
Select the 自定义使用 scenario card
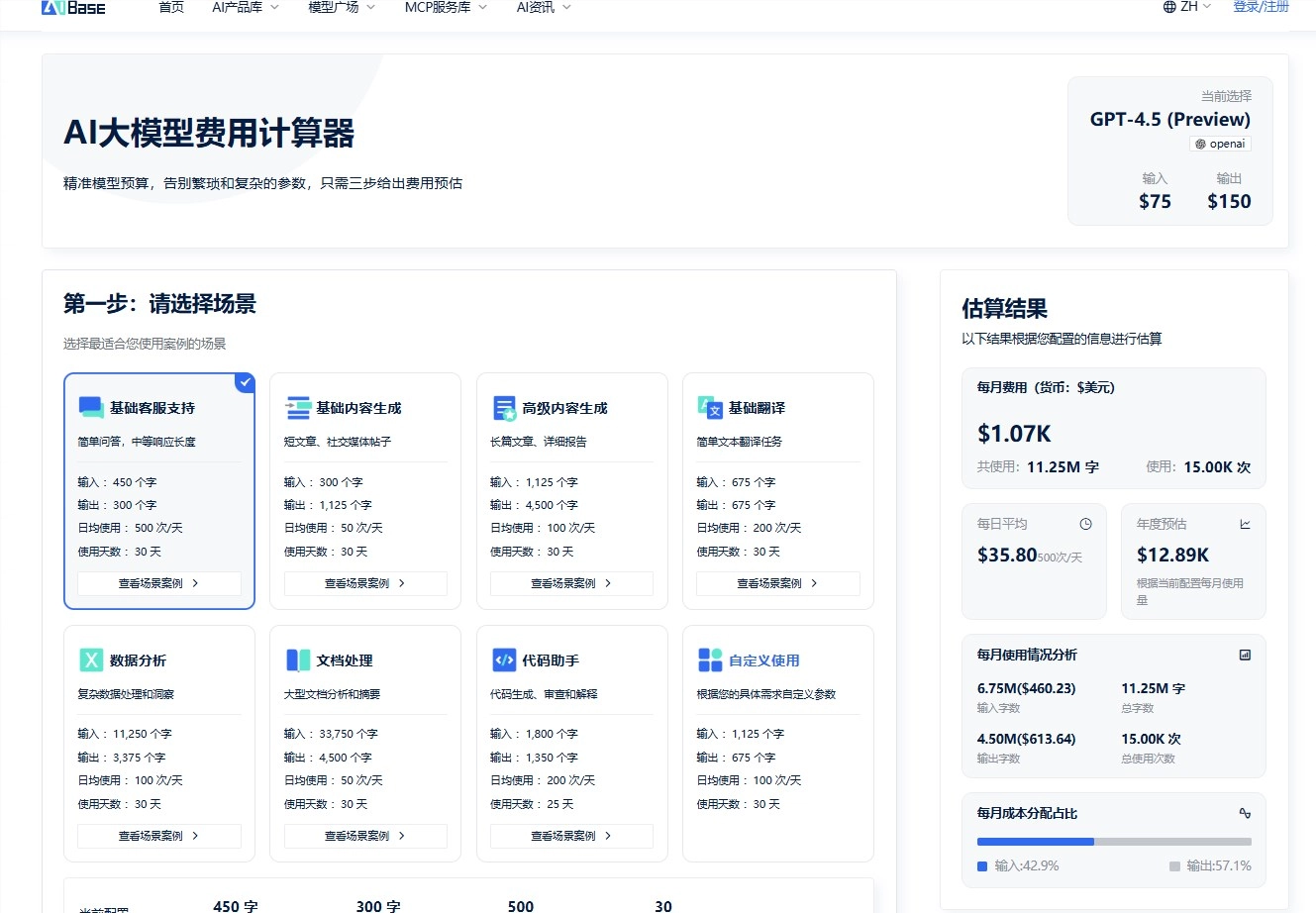(778, 744)
